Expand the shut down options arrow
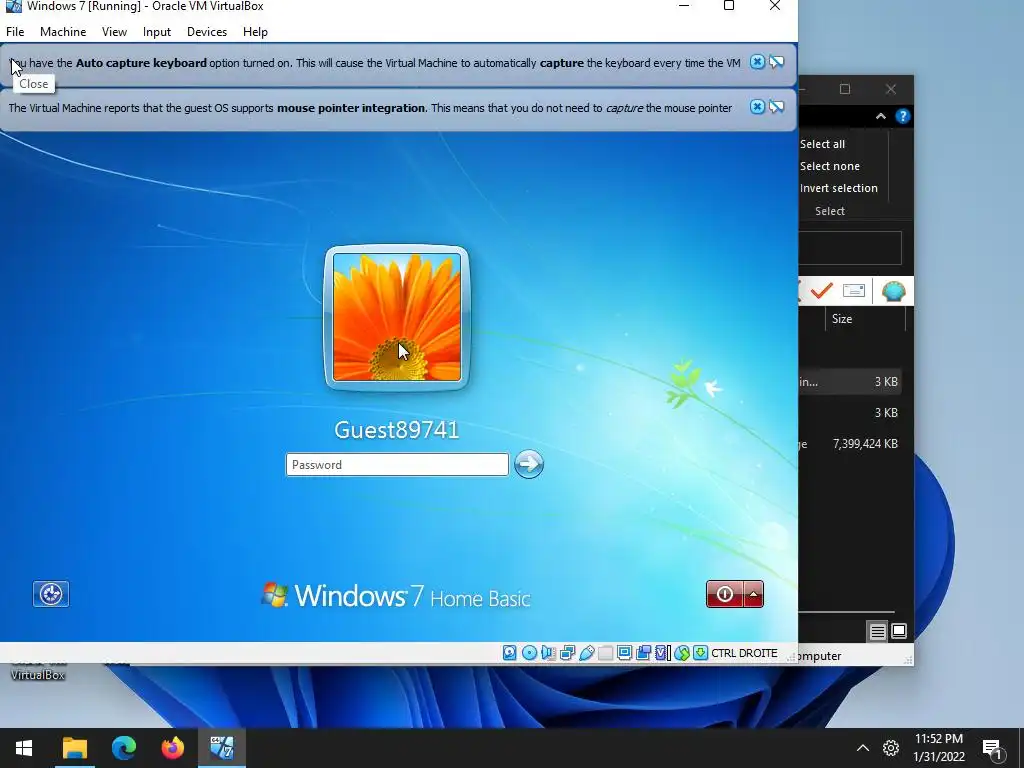 754,594
